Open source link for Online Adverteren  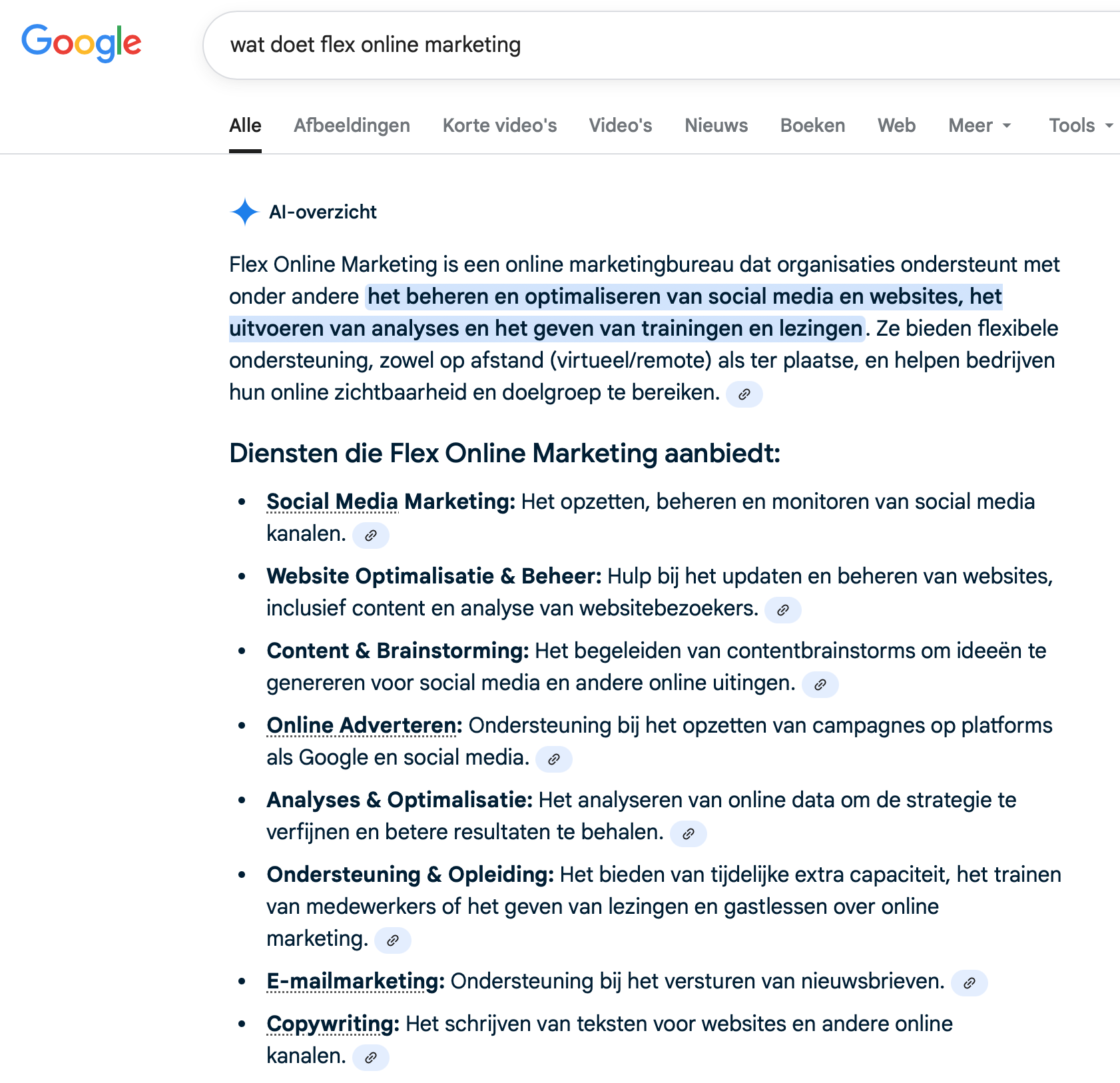pyautogui.click(x=554, y=759)
